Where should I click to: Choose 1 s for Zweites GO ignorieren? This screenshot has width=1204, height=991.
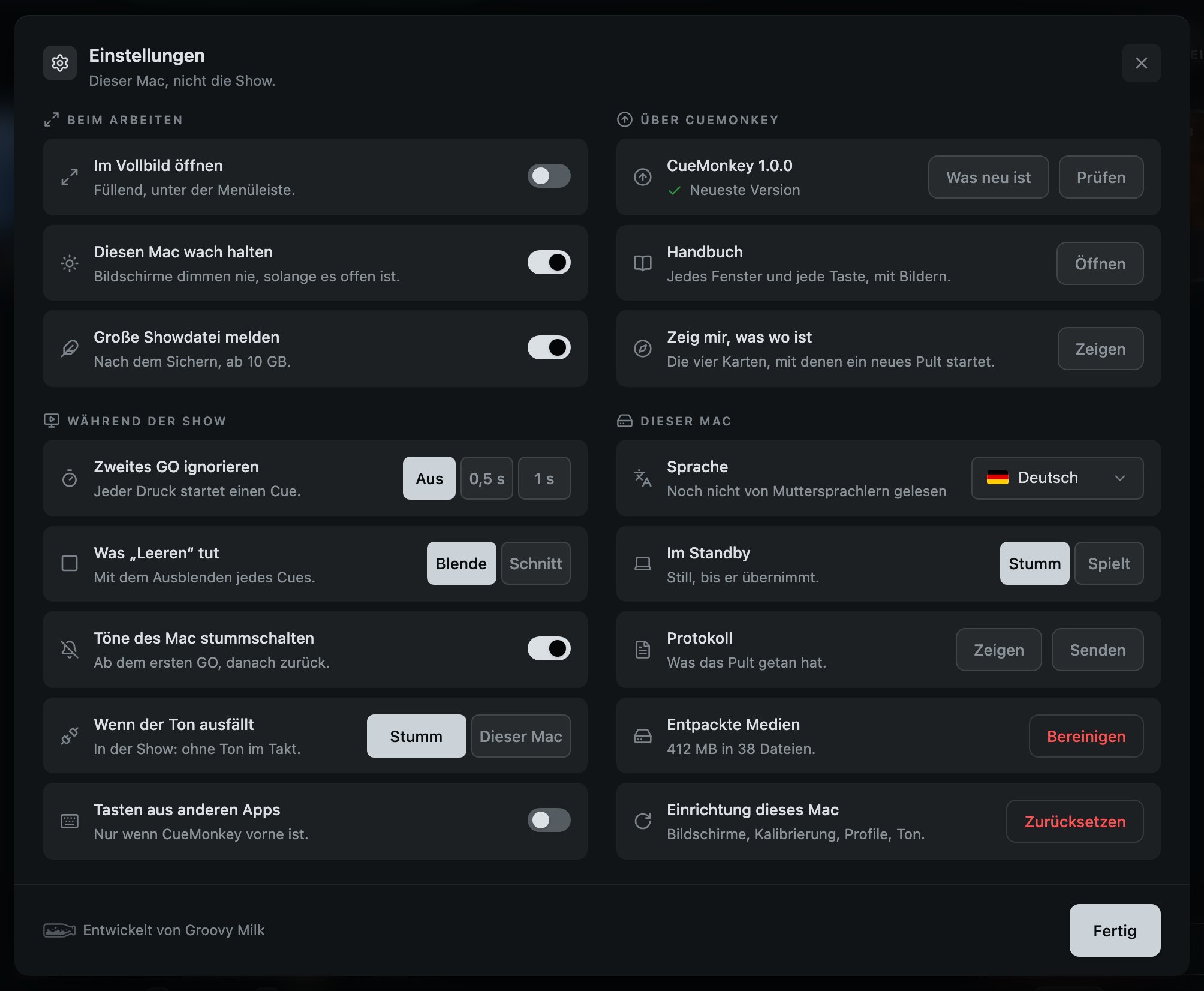[544, 478]
